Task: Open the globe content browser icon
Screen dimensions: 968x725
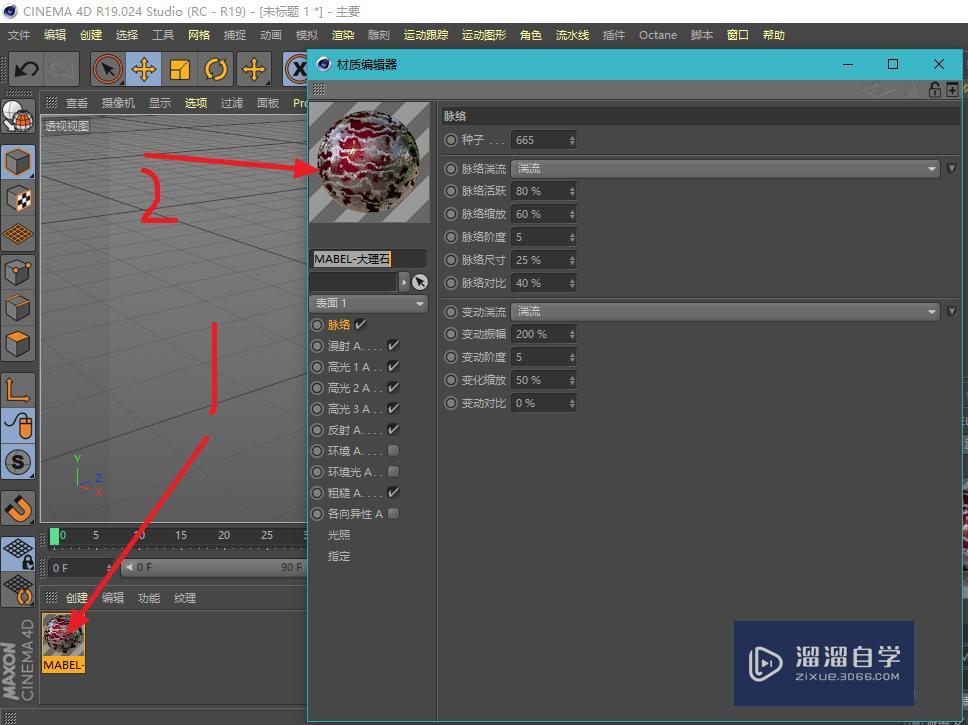Action: [18, 116]
